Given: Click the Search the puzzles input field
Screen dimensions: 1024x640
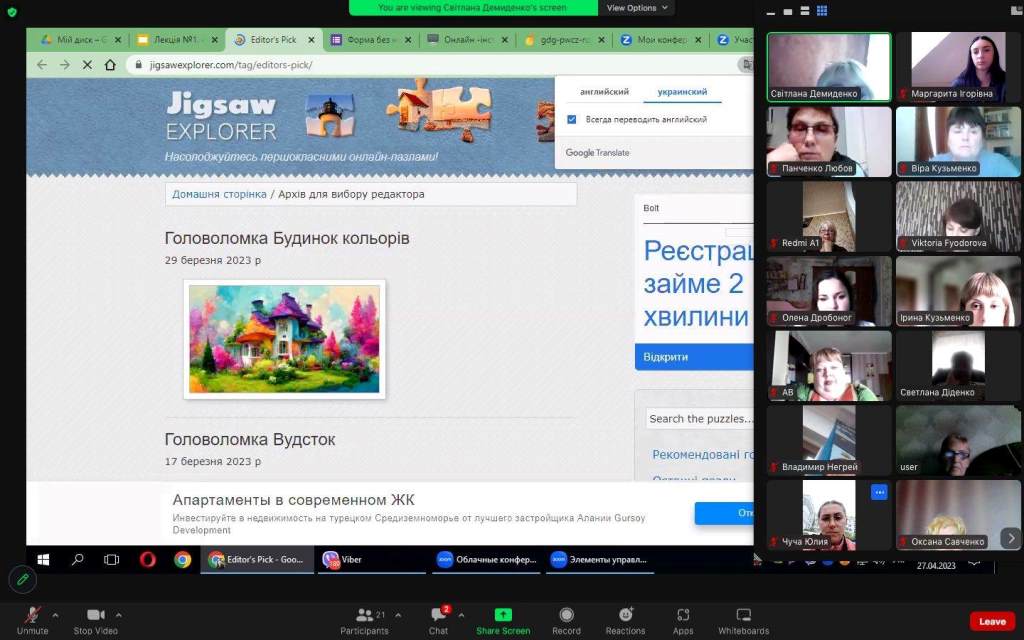Looking at the screenshot, I should [698, 419].
